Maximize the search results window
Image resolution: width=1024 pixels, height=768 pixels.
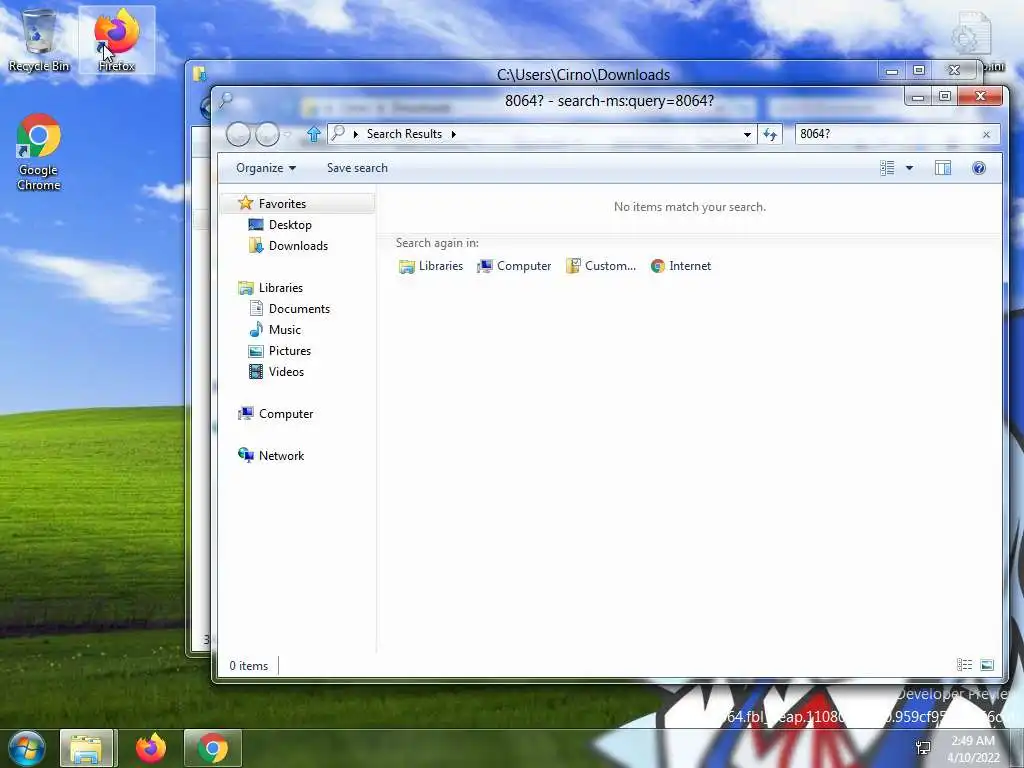[x=944, y=97]
